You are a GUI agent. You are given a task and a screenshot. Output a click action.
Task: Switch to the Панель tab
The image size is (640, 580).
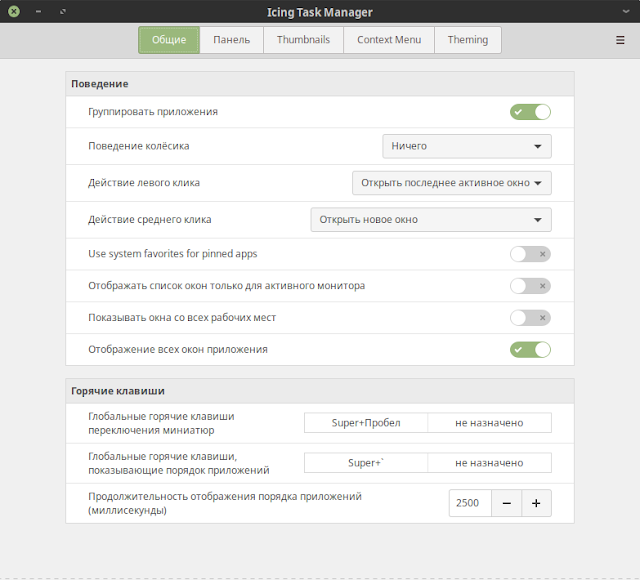coord(231,40)
